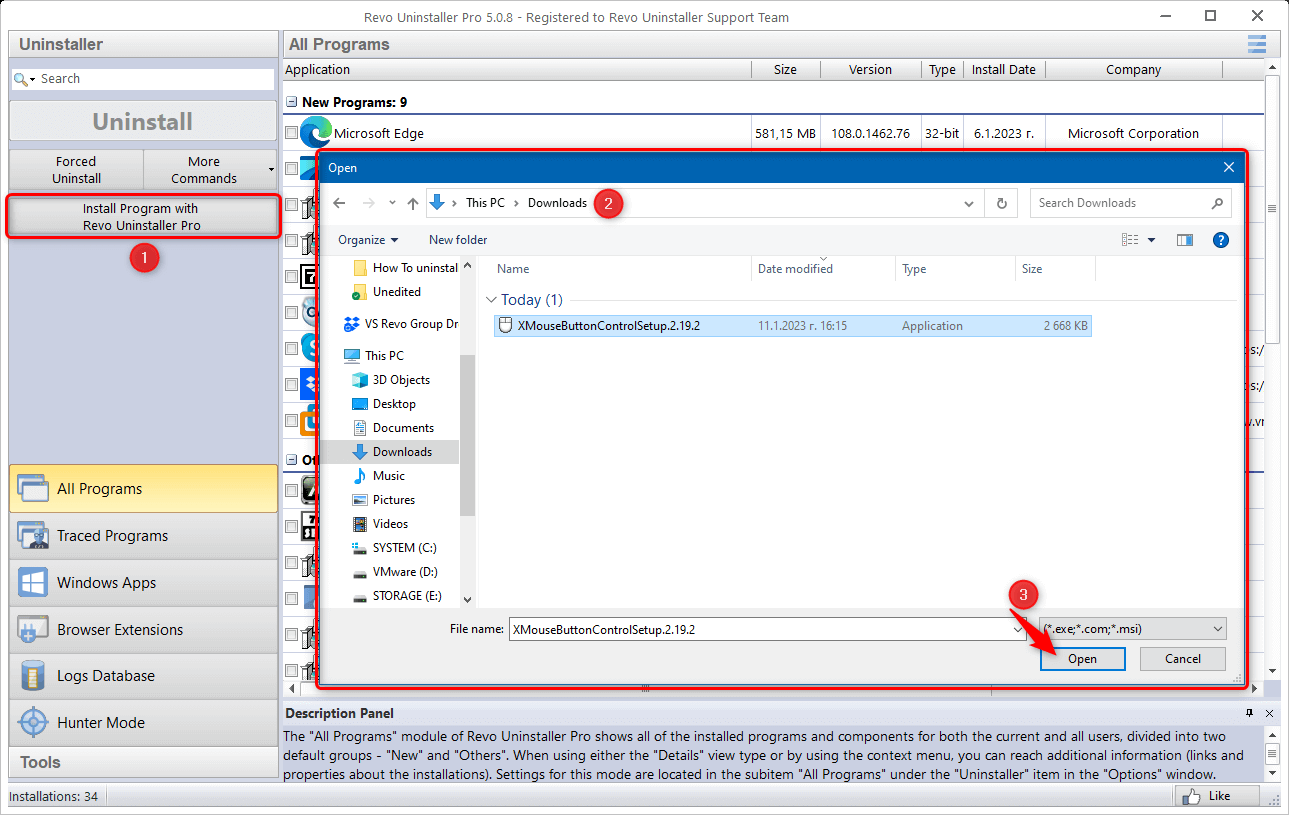Click the Open button
1289x815 pixels.
point(1082,659)
